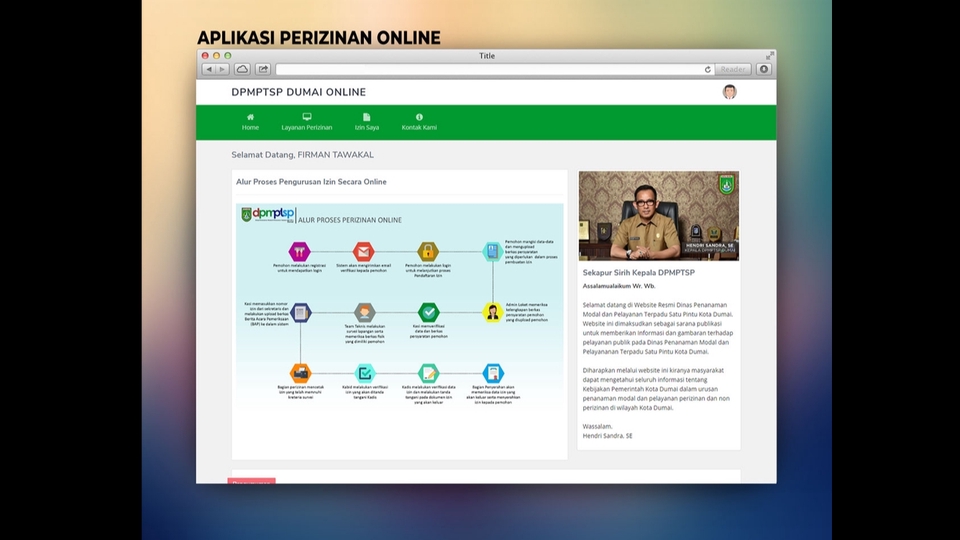Open the Kontak Kami menu

click(419, 122)
